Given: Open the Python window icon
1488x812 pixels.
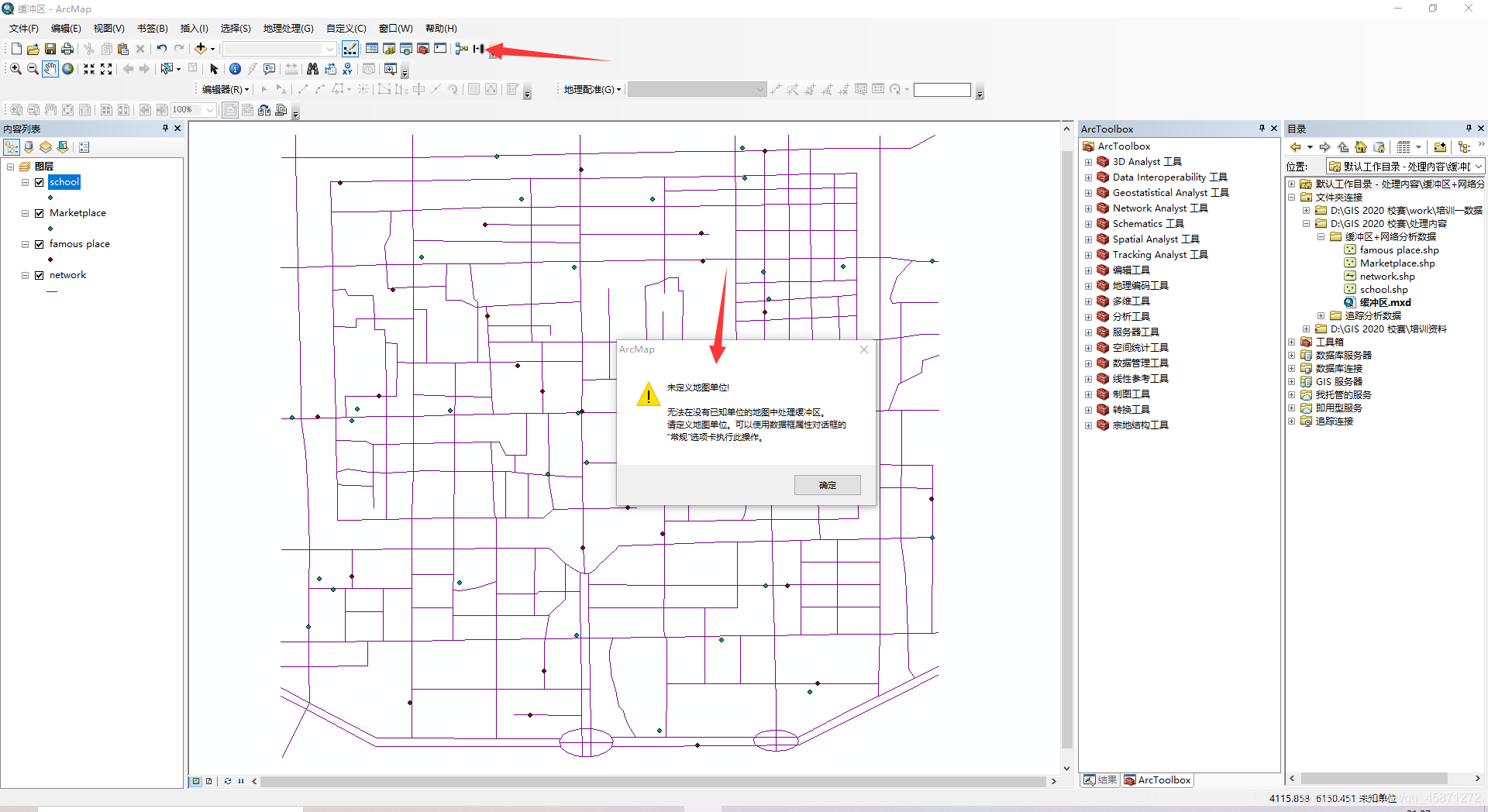Looking at the screenshot, I should (440, 49).
